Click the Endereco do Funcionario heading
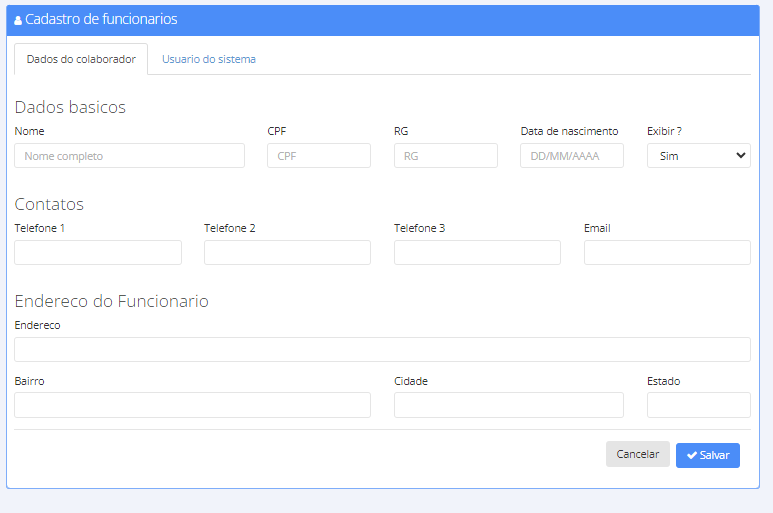The image size is (773, 513). pos(111,301)
